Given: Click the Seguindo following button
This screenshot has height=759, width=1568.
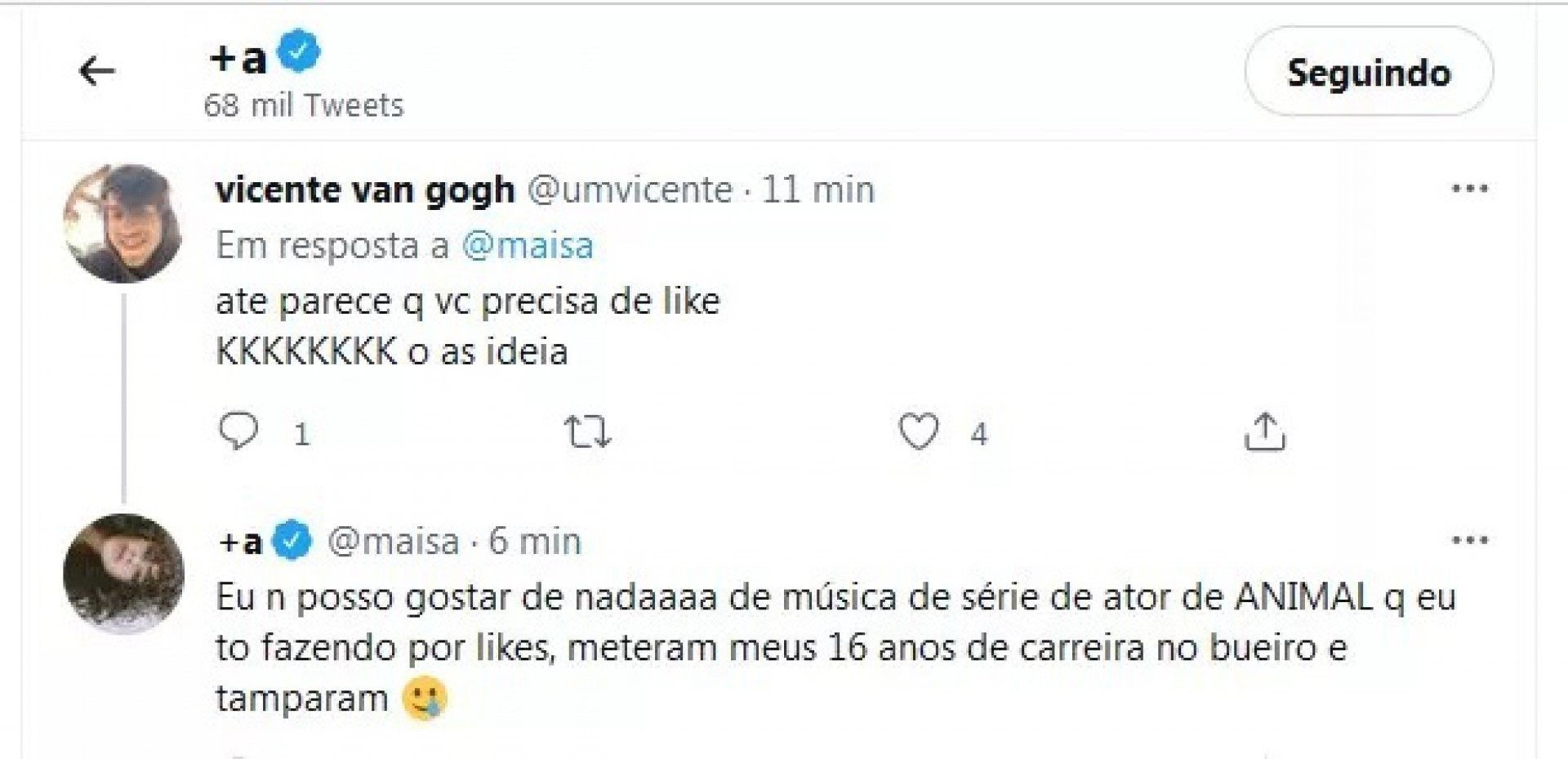Looking at the screenshot, I should 1369,73.
